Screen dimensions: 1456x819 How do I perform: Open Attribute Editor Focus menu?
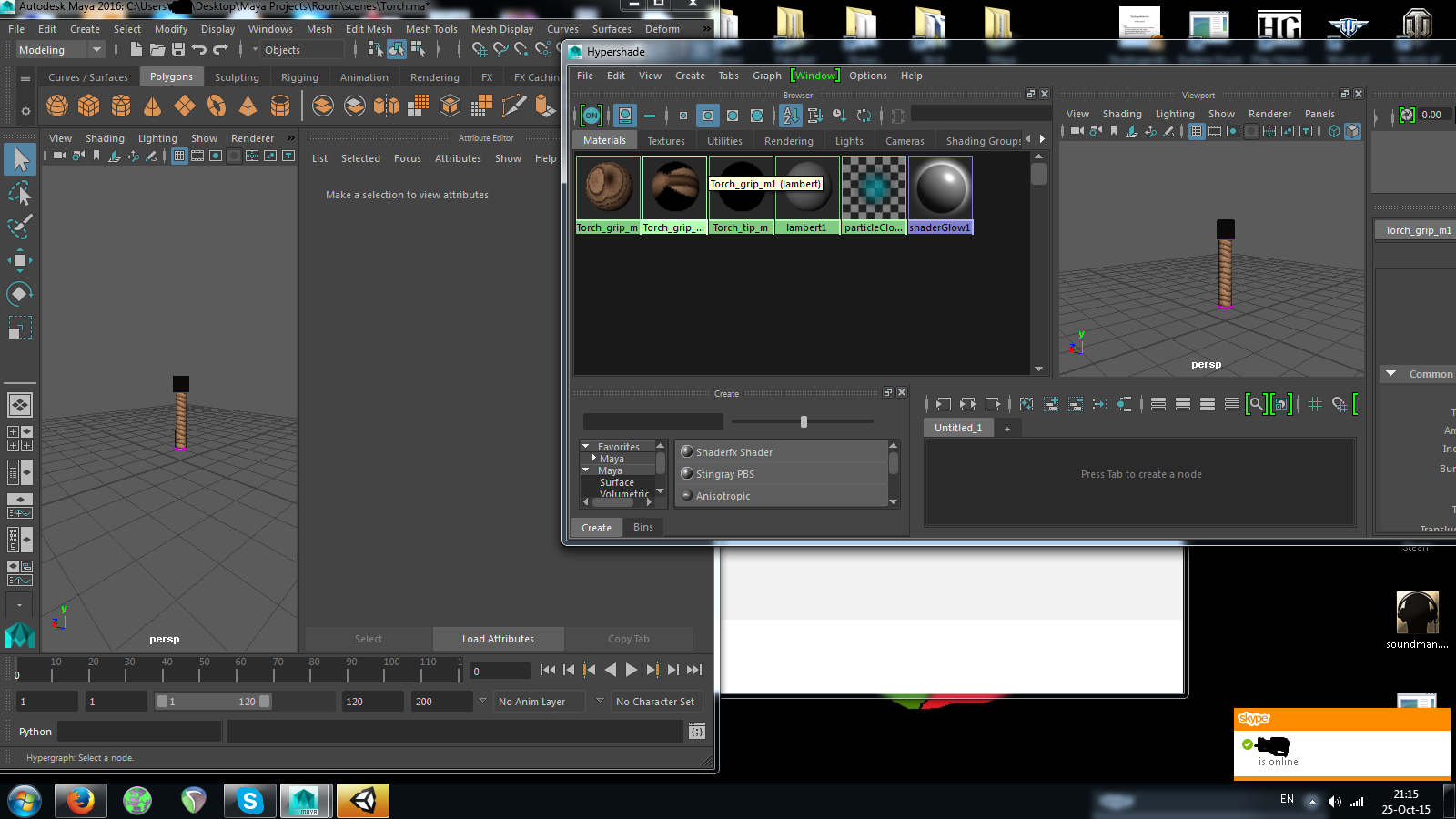click(x=408, y=158)
